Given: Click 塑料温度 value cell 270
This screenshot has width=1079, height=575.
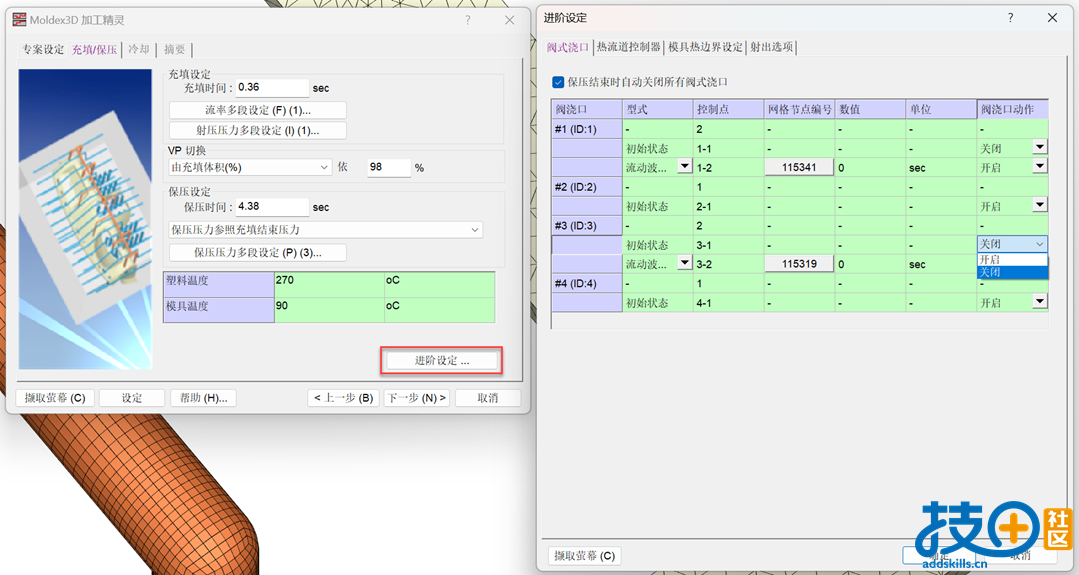Looking at the screenshot, I should [329, 285].
